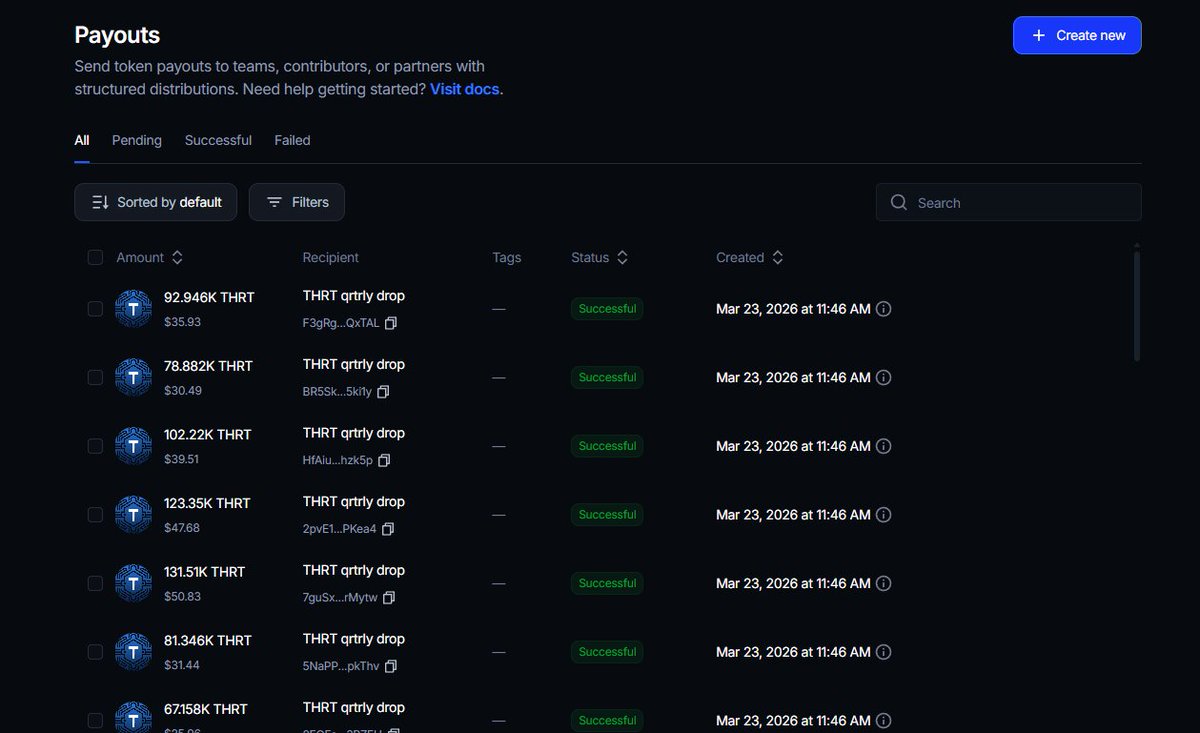
Task: Toggle the select-all checkbox in table header
Action: (x=95, y=257)
